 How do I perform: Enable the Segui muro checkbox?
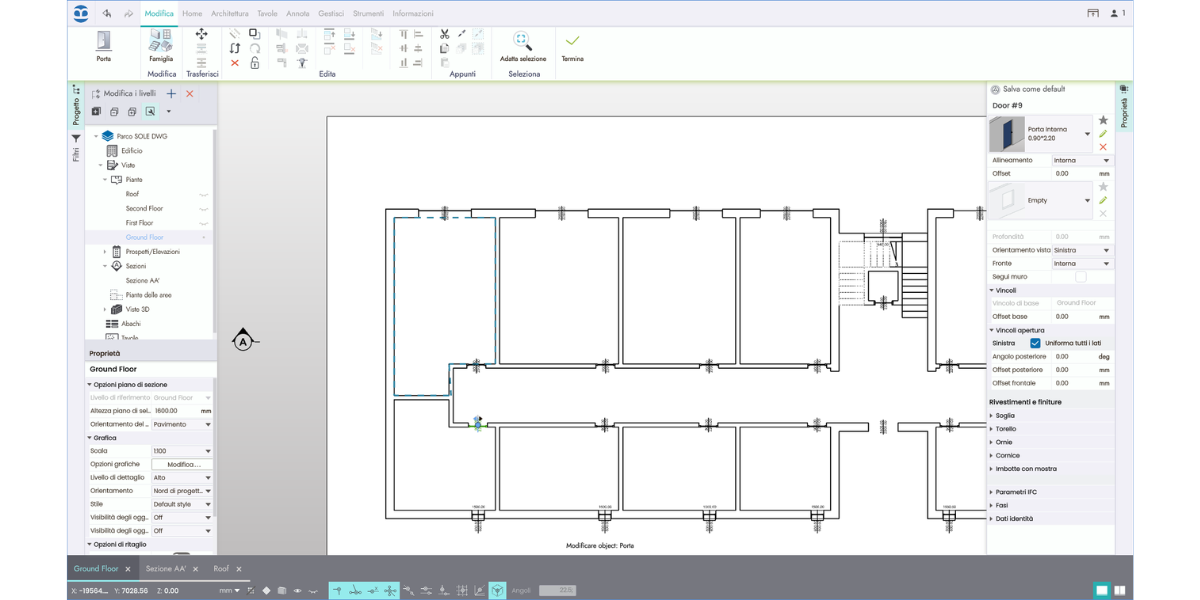[x=1080, y=277]
